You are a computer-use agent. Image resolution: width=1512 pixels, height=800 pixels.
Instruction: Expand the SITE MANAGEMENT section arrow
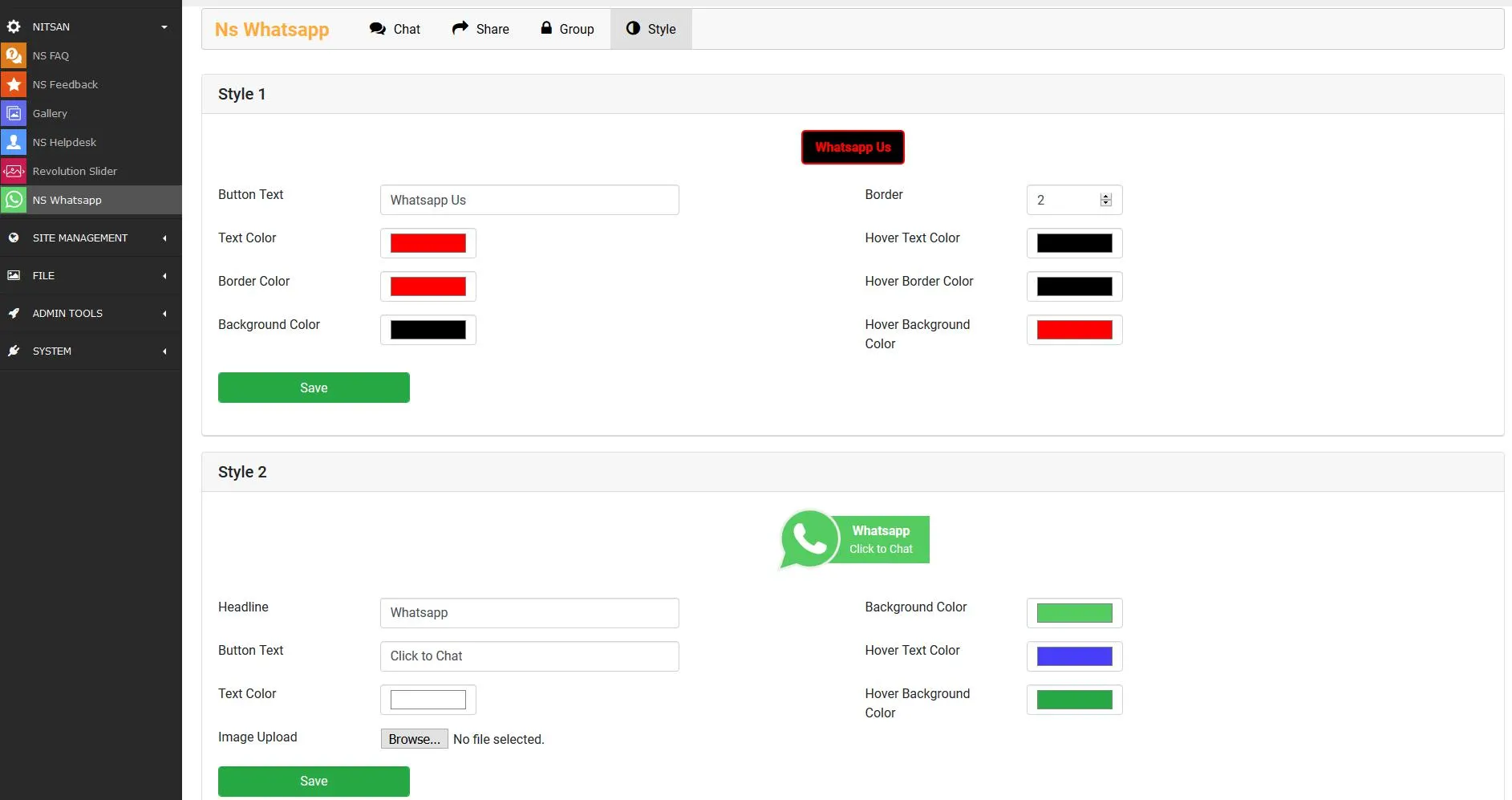tap(164, 238)
